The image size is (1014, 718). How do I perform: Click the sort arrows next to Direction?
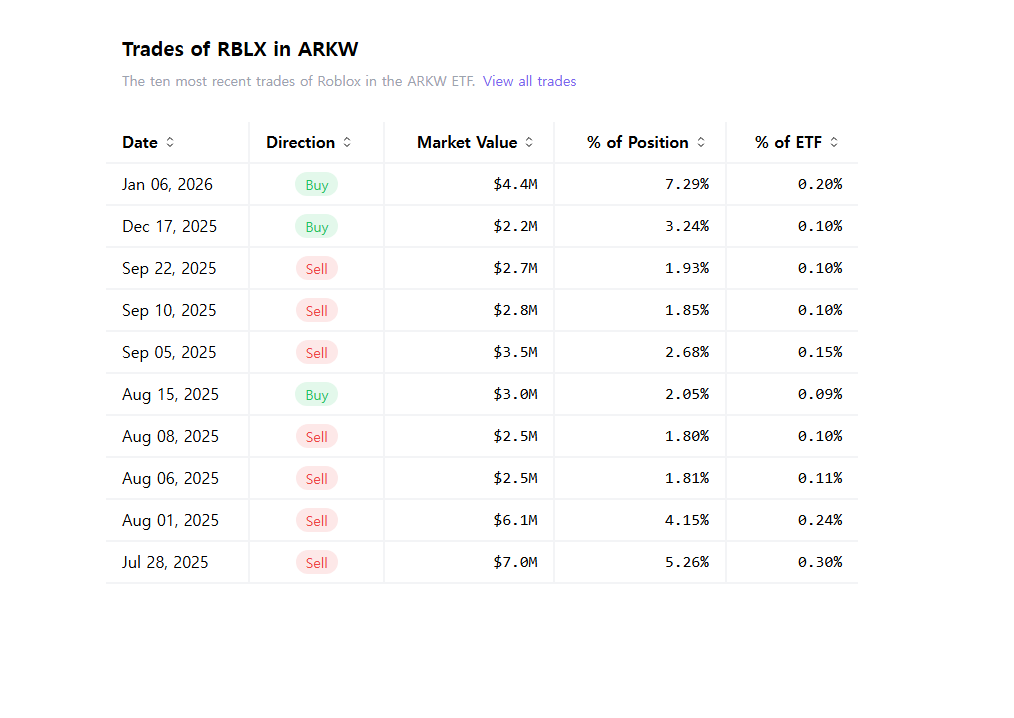(347, 142)
